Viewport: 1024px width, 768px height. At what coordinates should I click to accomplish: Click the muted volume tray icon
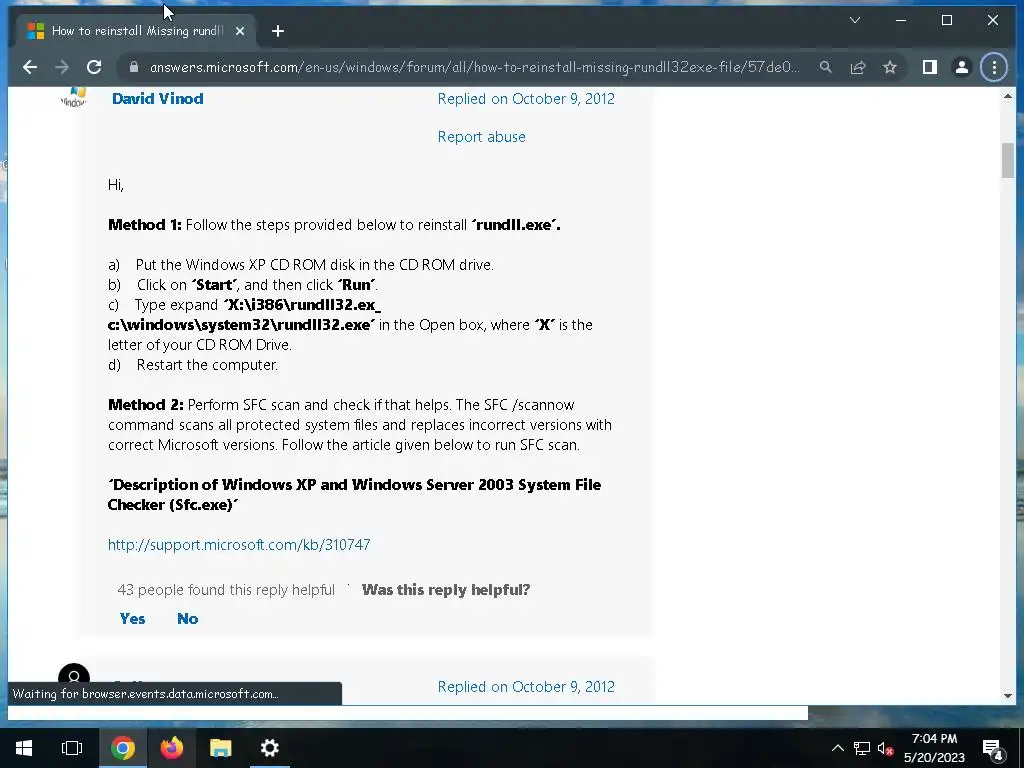[886, 748]
